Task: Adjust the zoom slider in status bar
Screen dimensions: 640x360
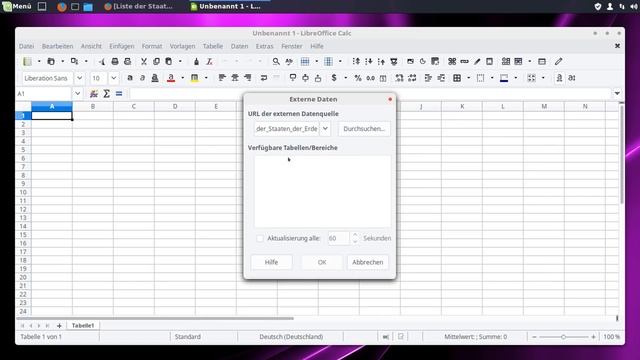Action: pyautogui.click(x=563, y=337)
